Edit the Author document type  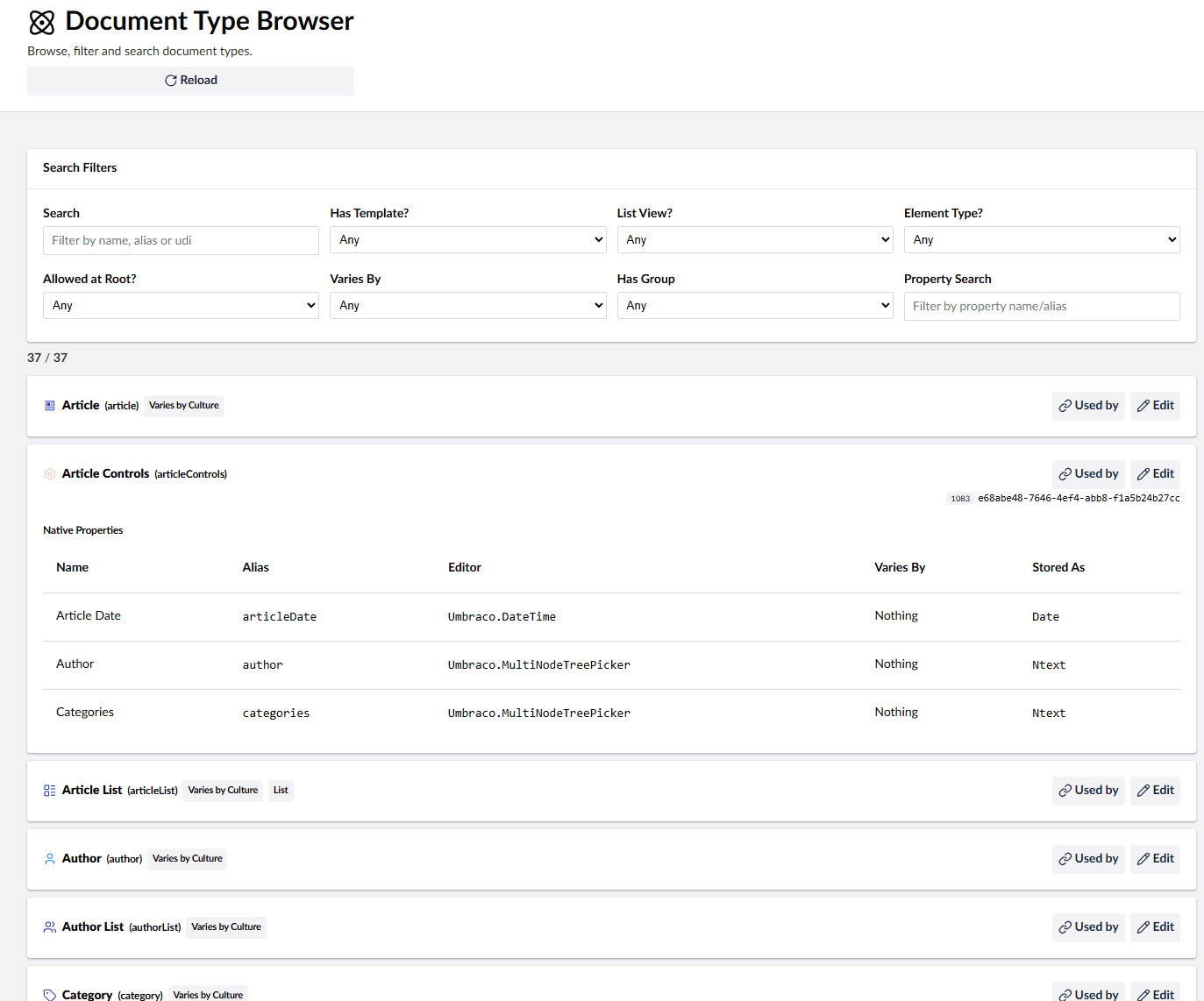click(1155, 859)
